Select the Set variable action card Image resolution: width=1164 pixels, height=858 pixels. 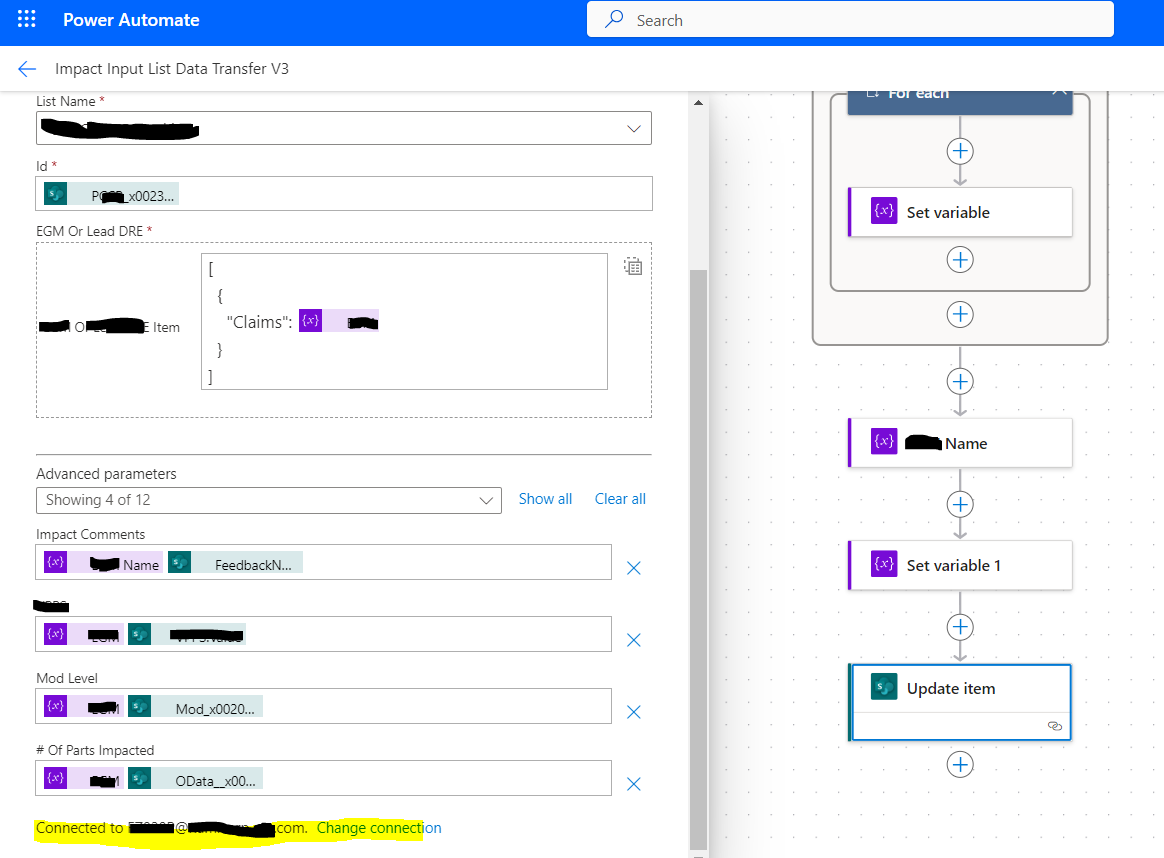(961, 212)
